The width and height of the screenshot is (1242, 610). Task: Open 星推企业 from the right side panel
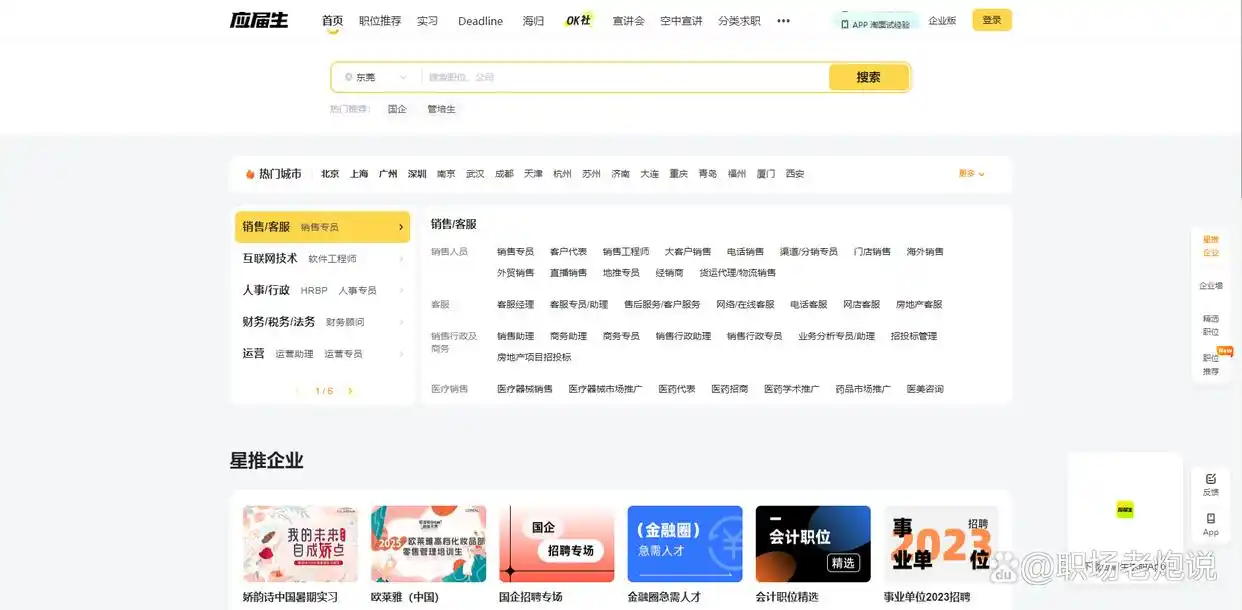1211,247
